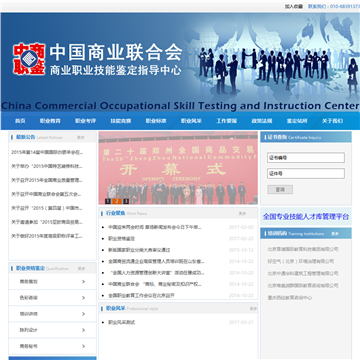Expand the 色彩咨询 row chevron

click(83, 298)
